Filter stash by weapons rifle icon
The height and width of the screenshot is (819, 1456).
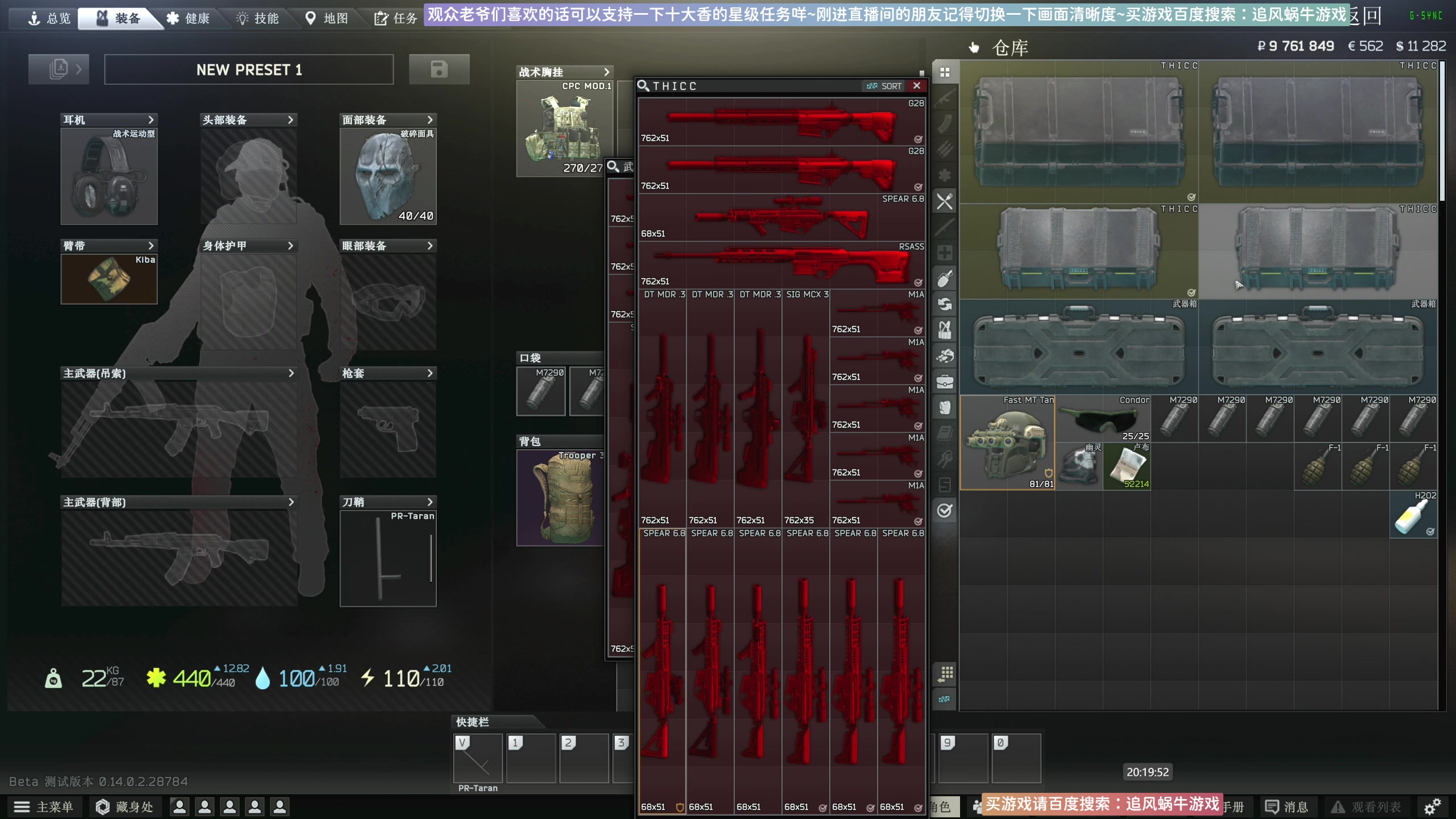(945, 98)
